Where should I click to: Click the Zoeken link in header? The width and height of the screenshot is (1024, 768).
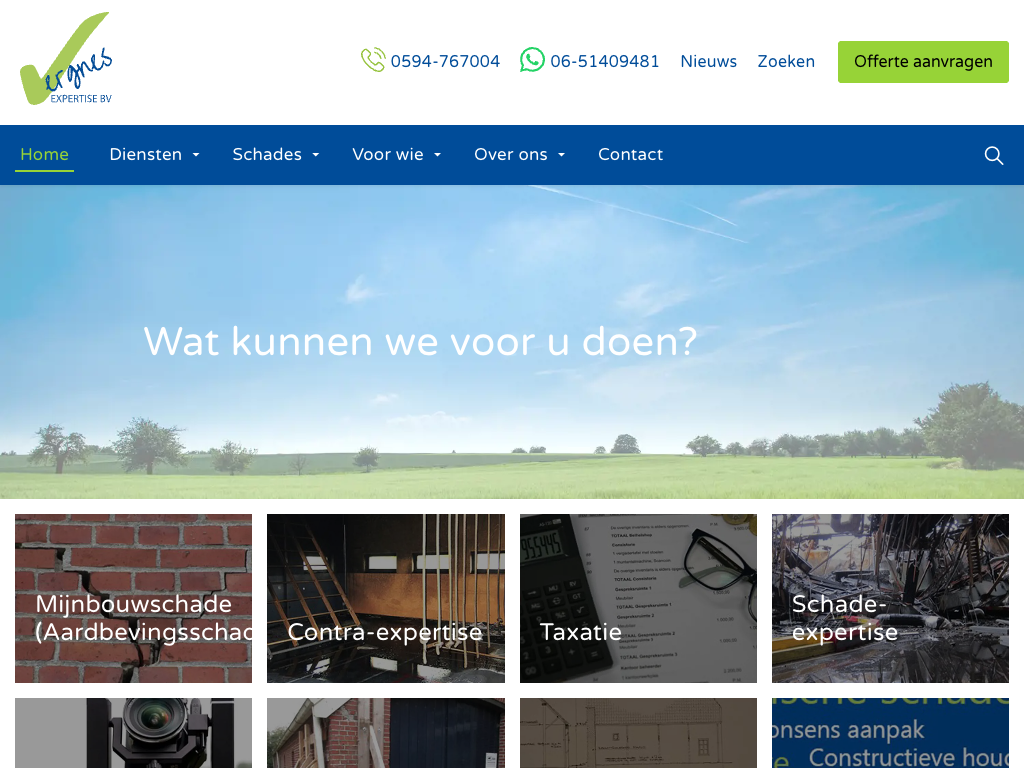pyautogui.click(x=786, y=61)
